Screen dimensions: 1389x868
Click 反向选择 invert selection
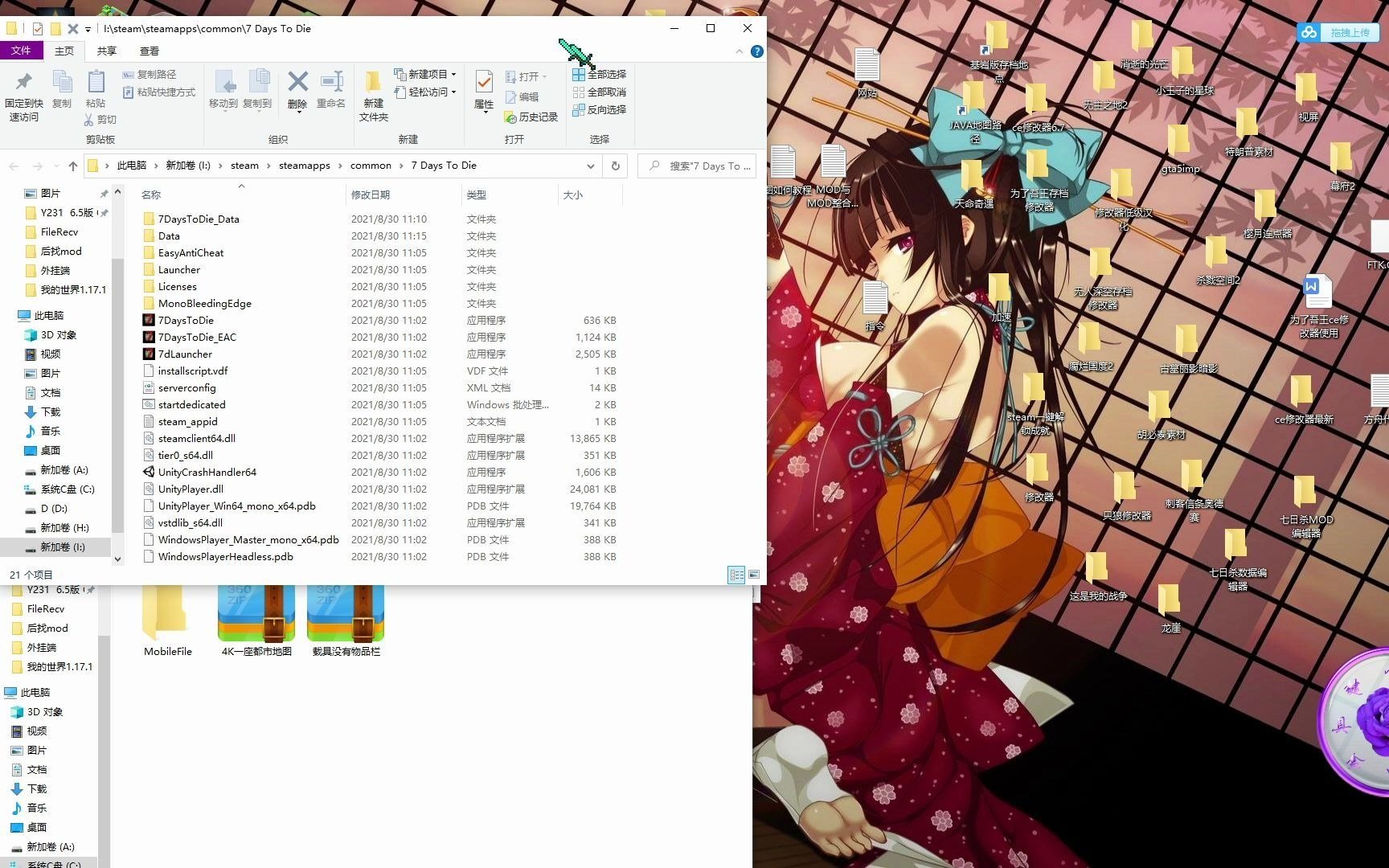[599, 109]
